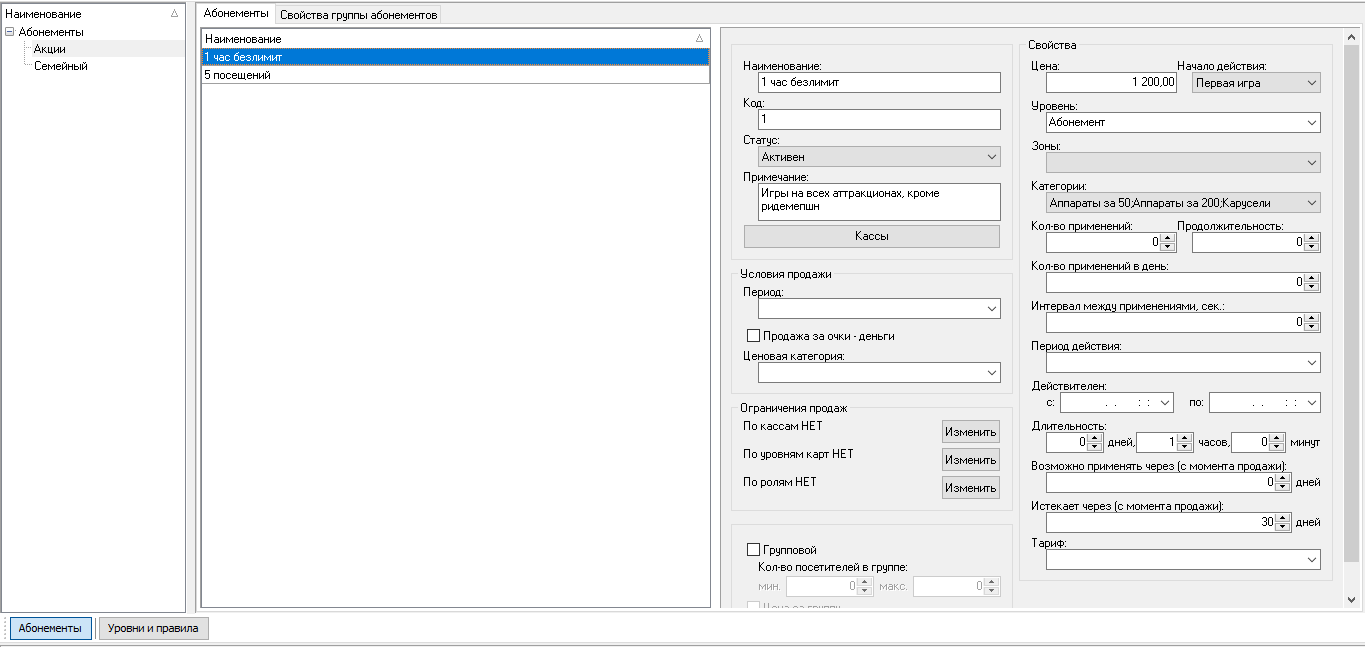Open the Период действия dropdown
Viewport: 1365px width, 647px height.
tap(1183, 362)
